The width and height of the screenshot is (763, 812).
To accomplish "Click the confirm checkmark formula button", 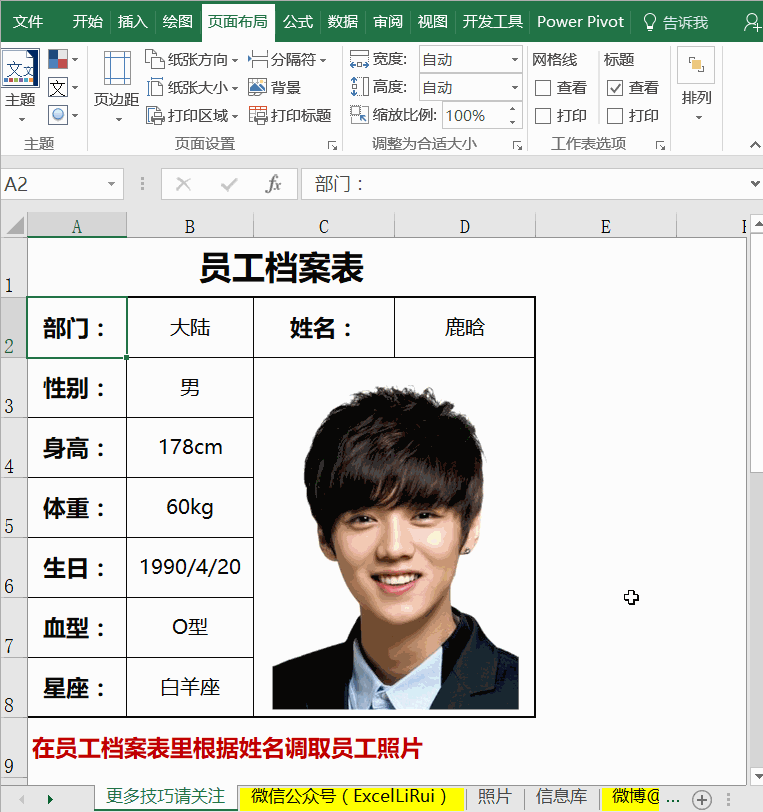I will [228, 184].
